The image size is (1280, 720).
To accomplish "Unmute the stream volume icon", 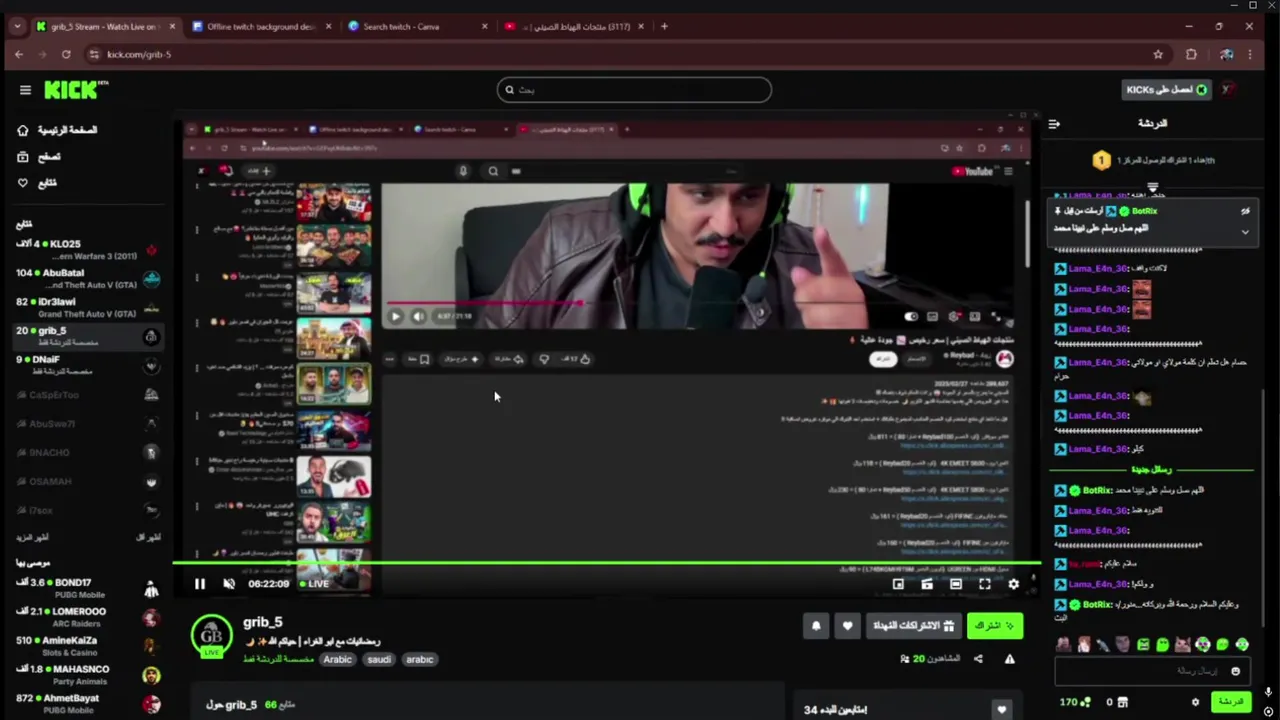I will (x=229, y=584).
